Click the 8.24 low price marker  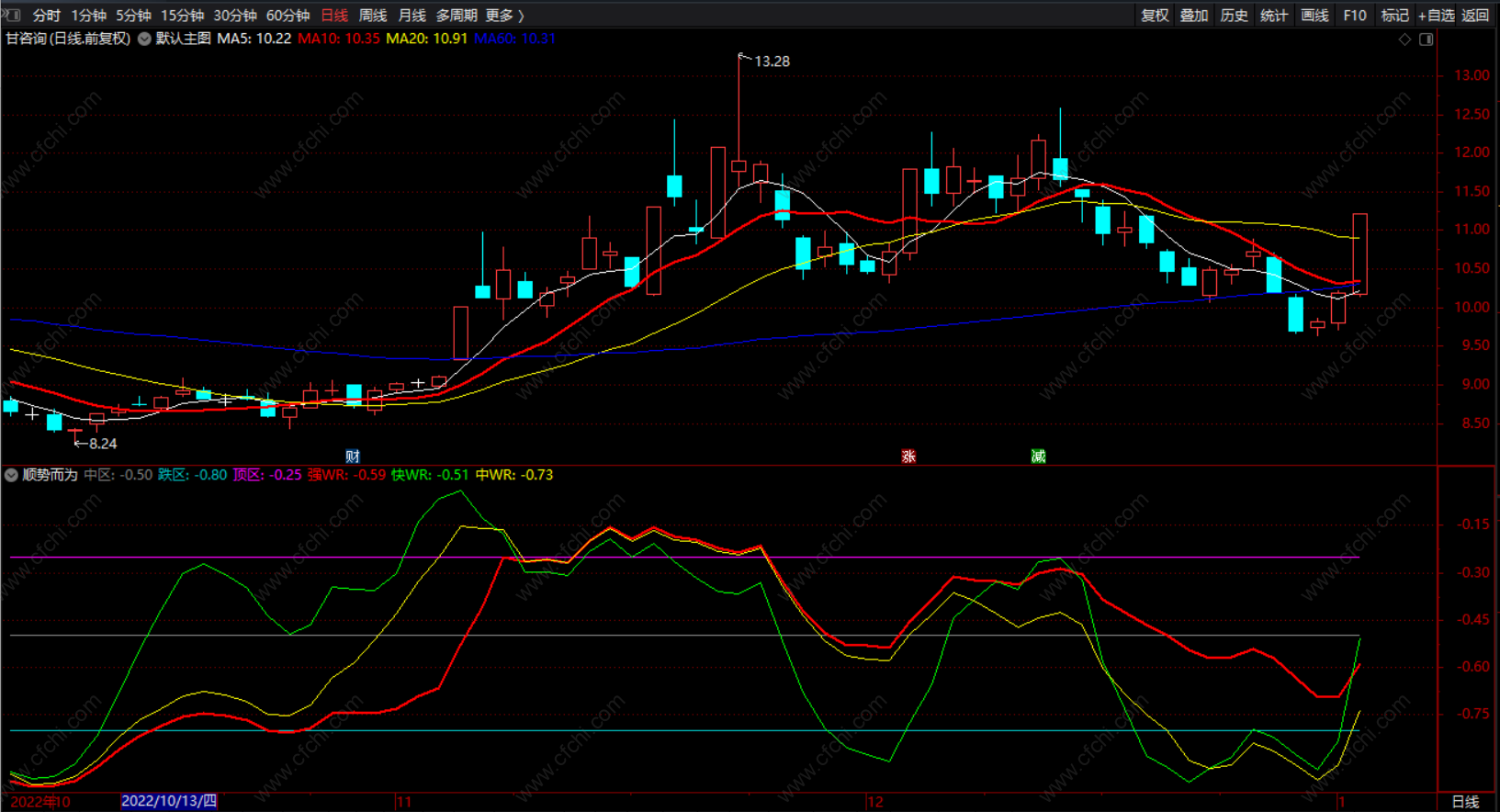point(102,444)
